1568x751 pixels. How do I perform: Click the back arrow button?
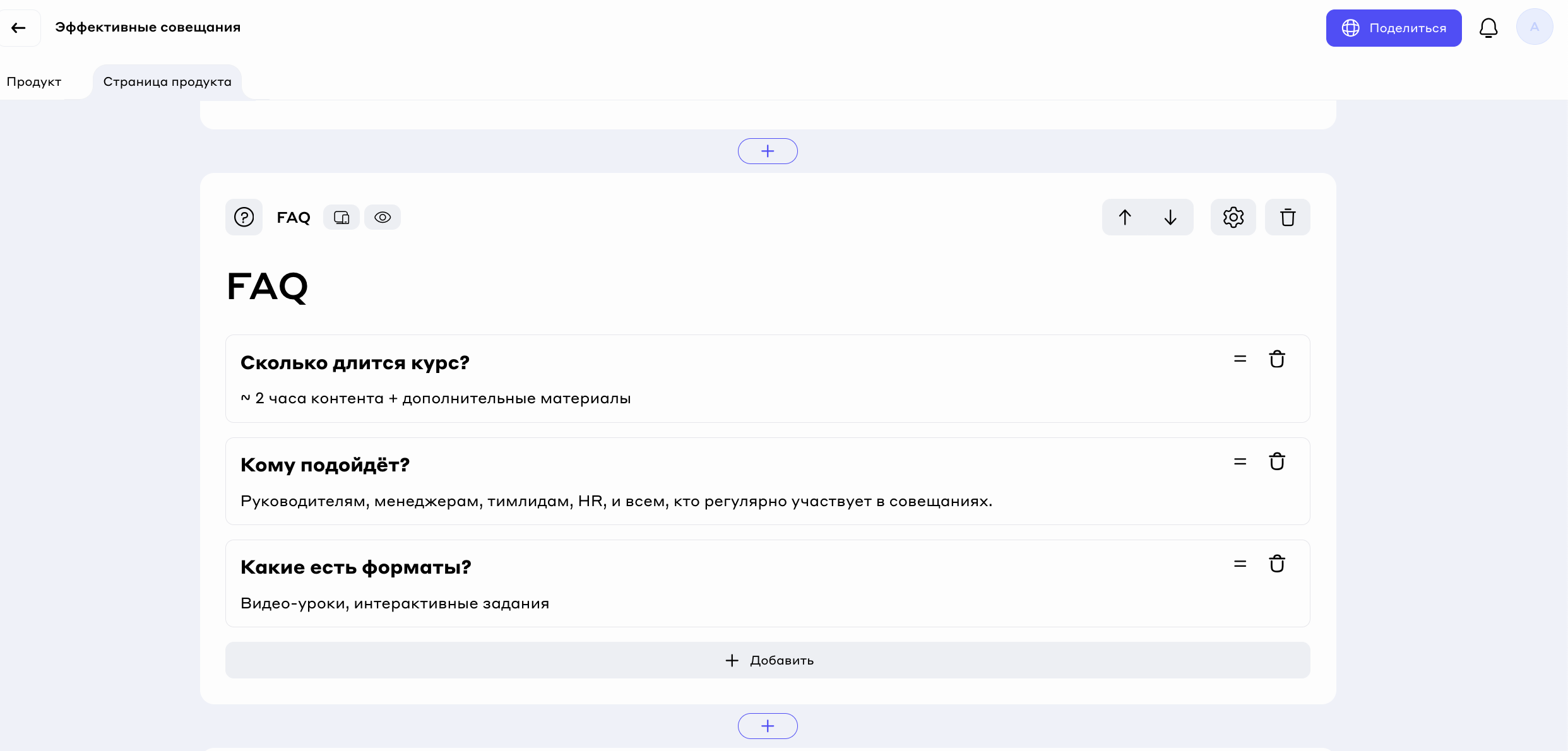[x=19, y=28]
